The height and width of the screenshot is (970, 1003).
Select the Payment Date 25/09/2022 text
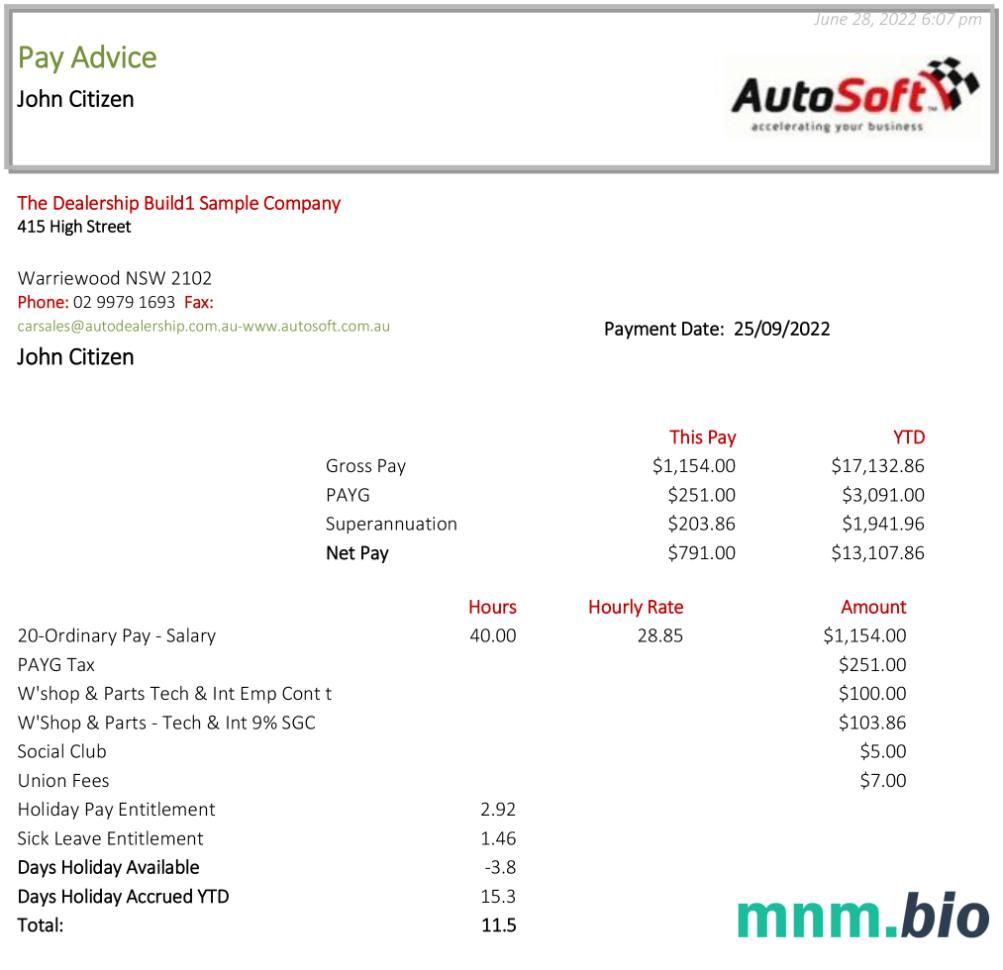[716, 329]
